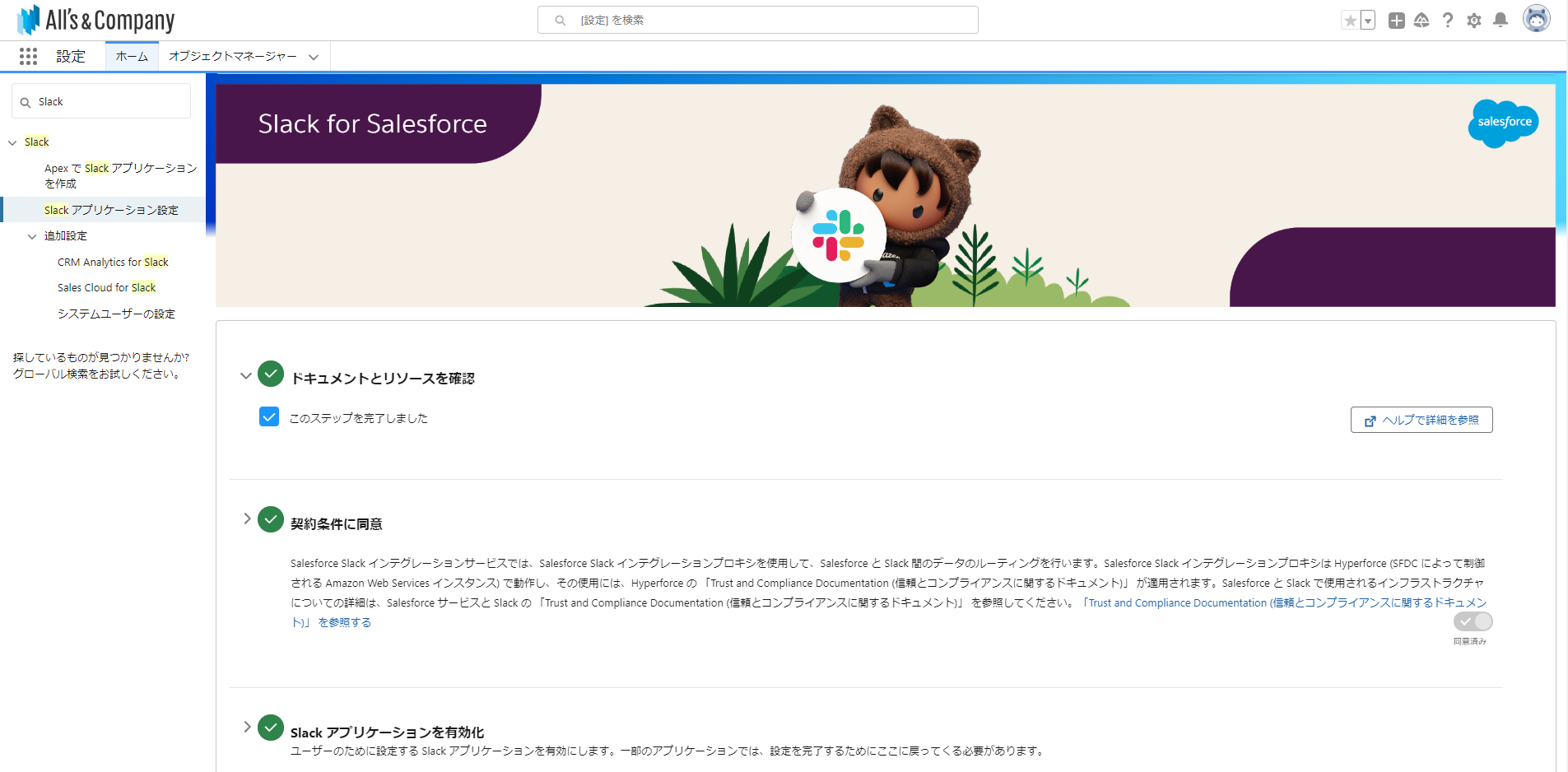The width and height of the screenshot is (1568, 772).
Task: Click the favorites star icon
Action: coord(1350,21)
